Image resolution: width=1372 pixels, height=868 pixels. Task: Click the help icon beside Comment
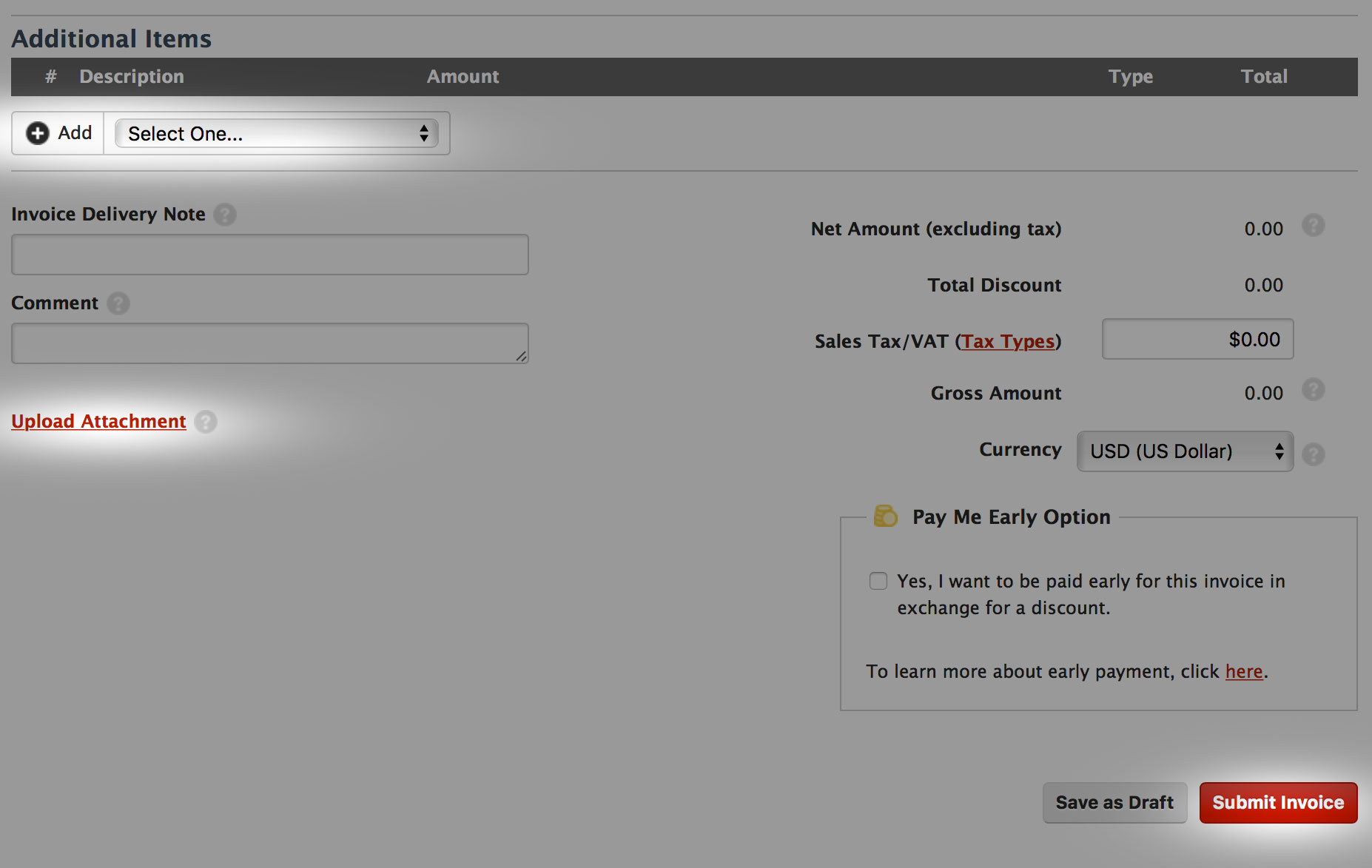118,303
